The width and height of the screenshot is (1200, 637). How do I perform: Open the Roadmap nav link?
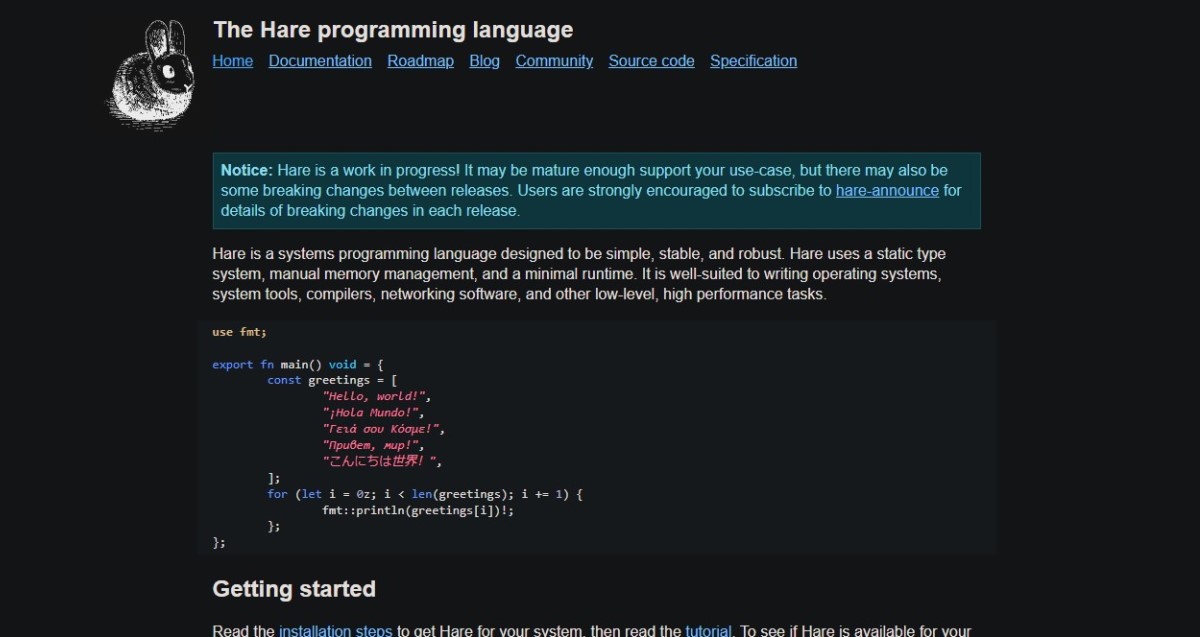click(x=420, y=61)
